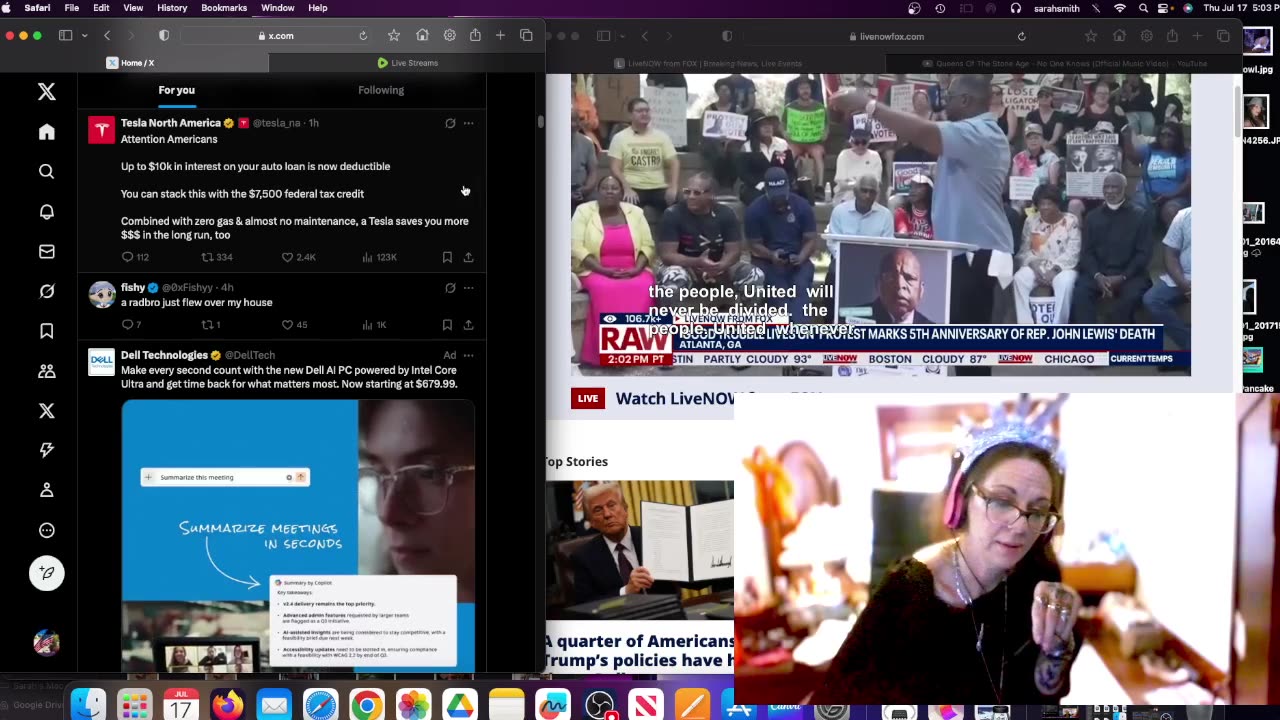Open settings gear in x.com Safari toolbar
The height and width of the screenshot is (720, 1280).
[450, 35]
